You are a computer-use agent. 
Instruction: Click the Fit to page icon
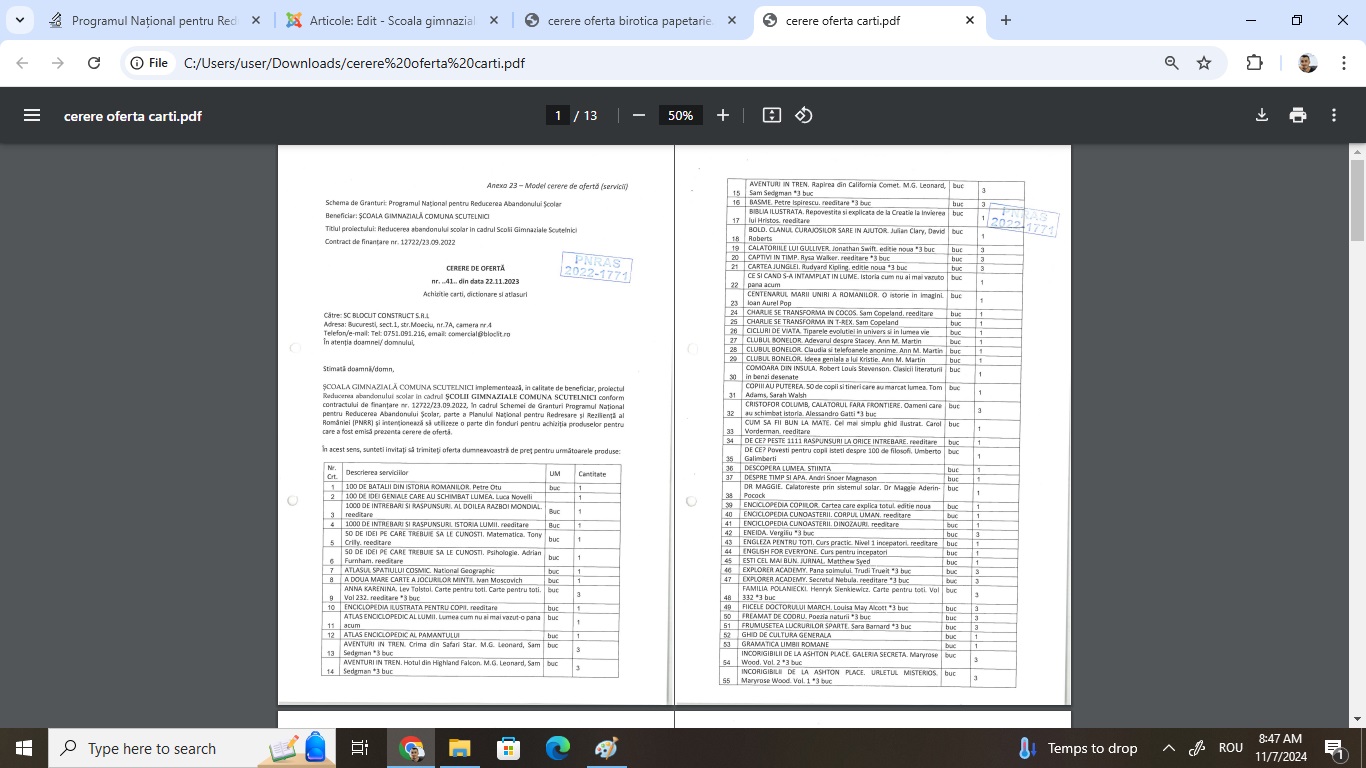click(771, 115)
